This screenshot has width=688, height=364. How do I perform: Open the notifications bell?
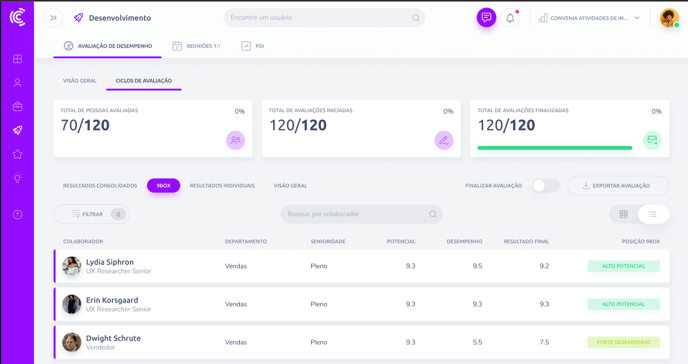510,18
